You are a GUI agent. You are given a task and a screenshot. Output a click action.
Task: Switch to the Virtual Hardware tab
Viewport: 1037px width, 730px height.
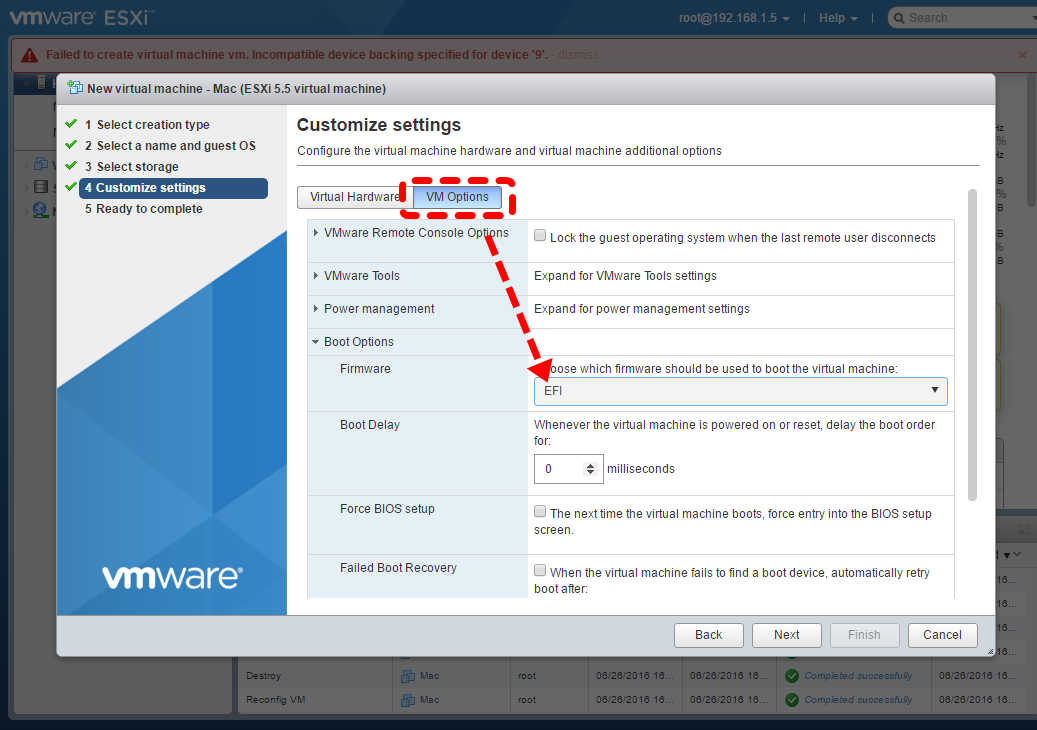click(355, 197)
